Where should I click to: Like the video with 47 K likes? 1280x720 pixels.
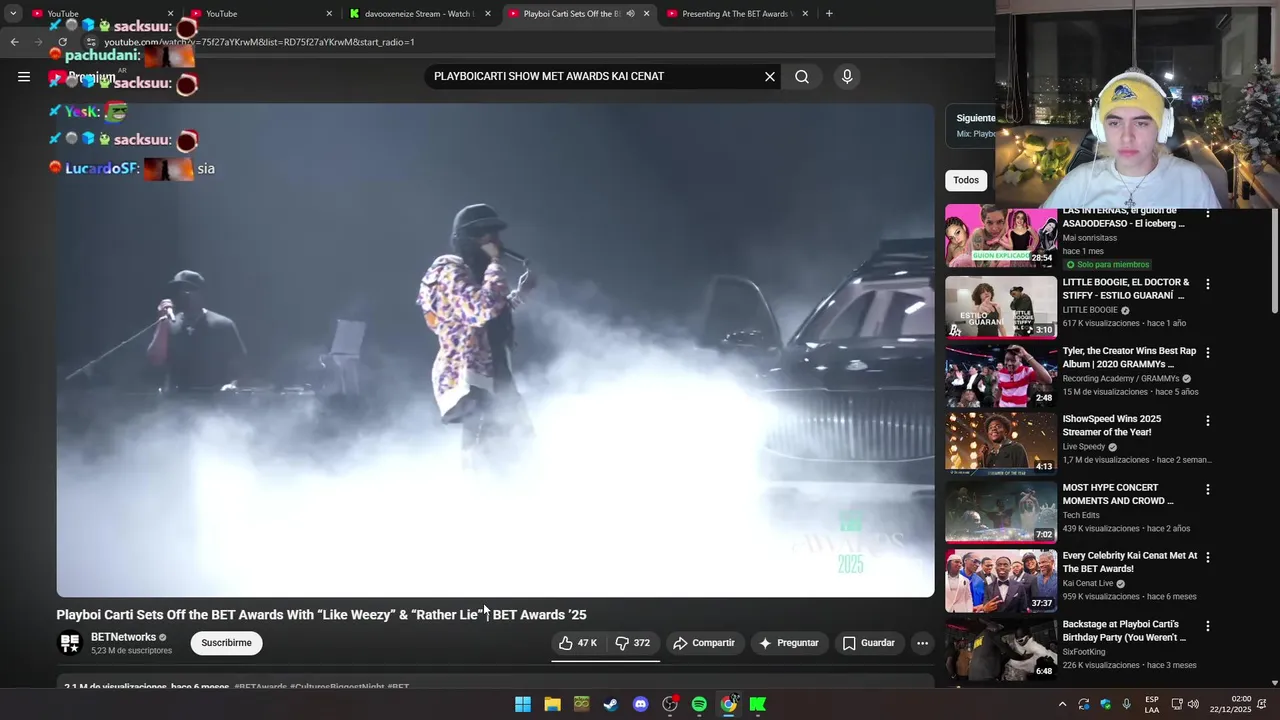click(578, 643)
